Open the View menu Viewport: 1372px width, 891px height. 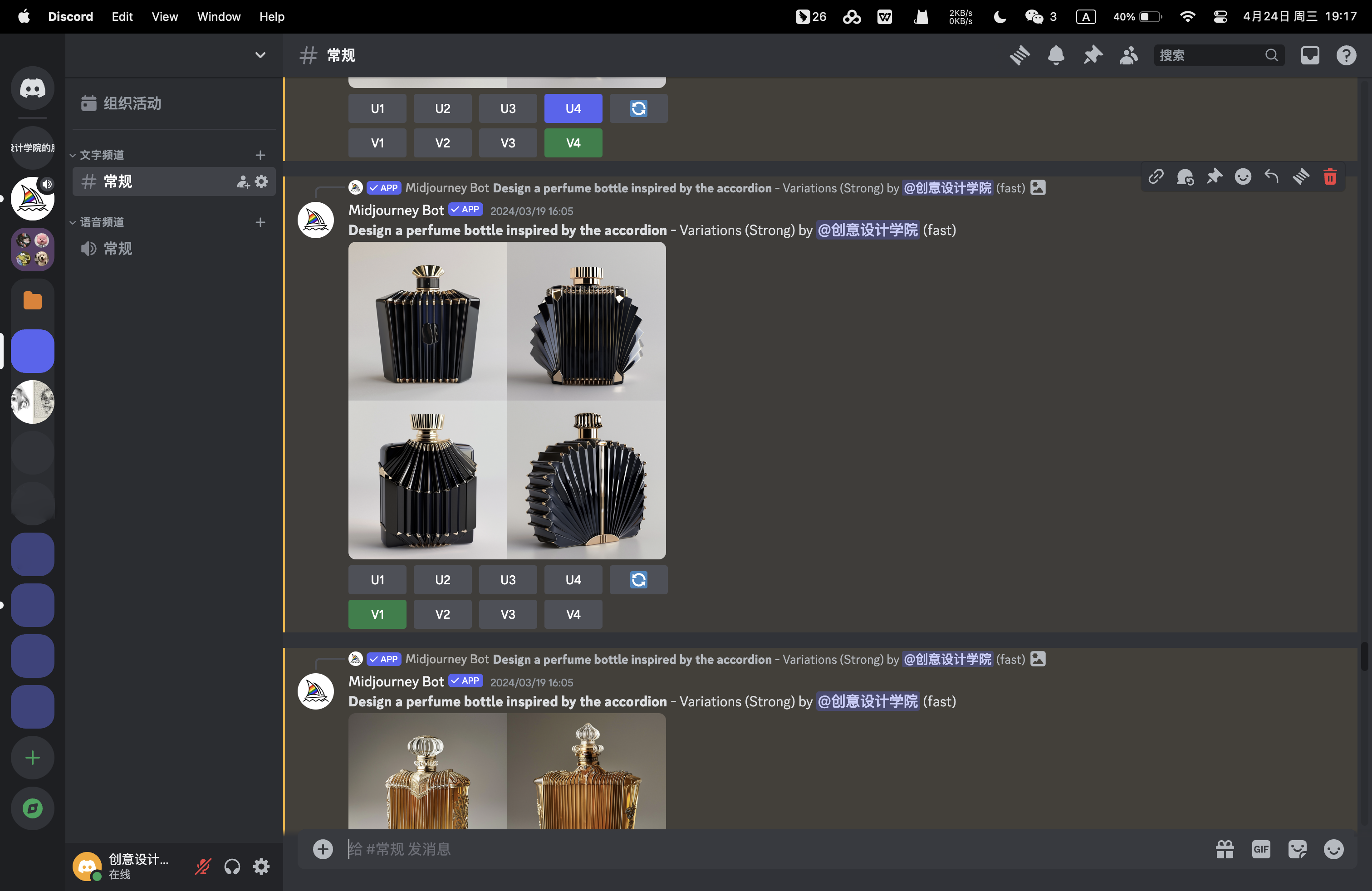164,16
